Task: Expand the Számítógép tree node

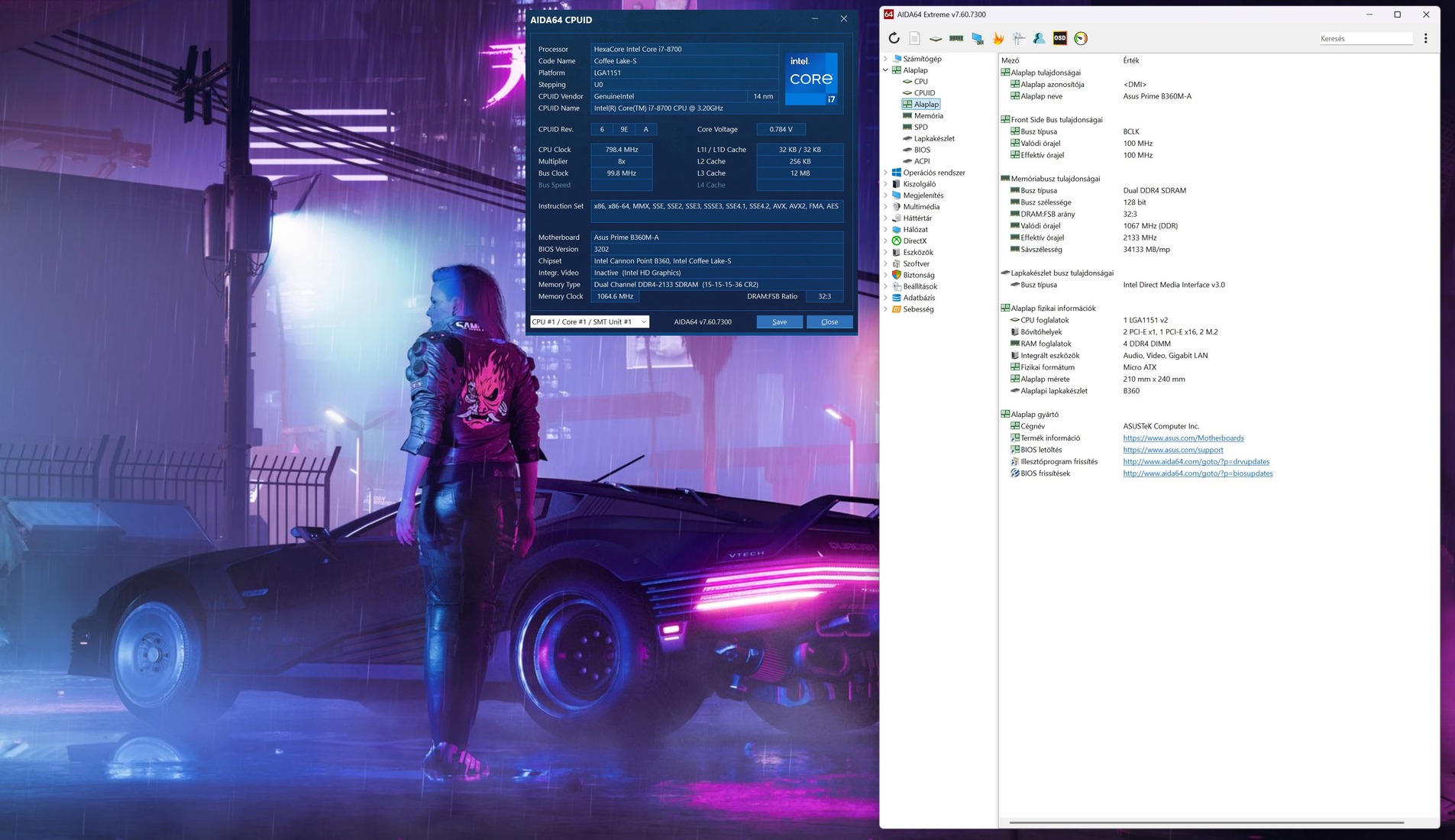Action: (886, 59)
